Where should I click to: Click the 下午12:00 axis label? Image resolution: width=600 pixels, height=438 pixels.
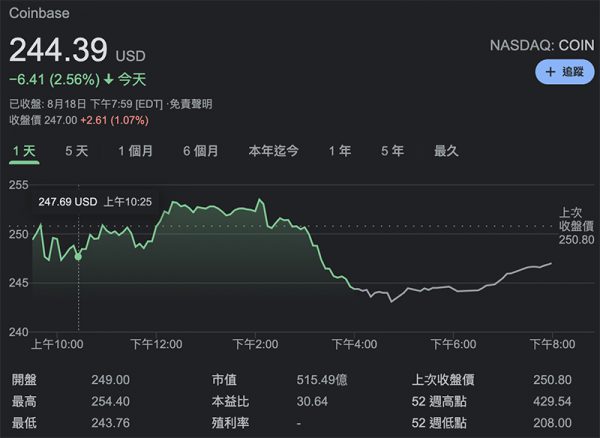[156, 344]
